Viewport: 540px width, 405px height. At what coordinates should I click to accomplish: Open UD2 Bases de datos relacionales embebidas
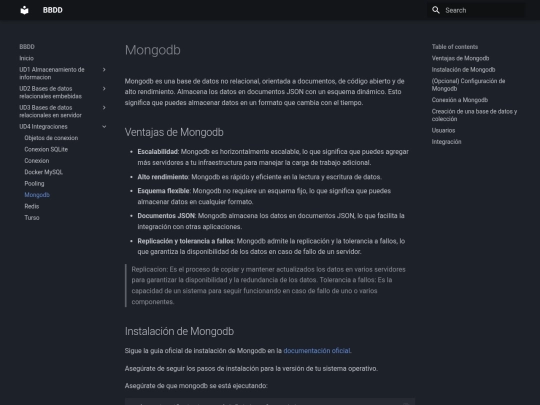[x=50, y=92]
